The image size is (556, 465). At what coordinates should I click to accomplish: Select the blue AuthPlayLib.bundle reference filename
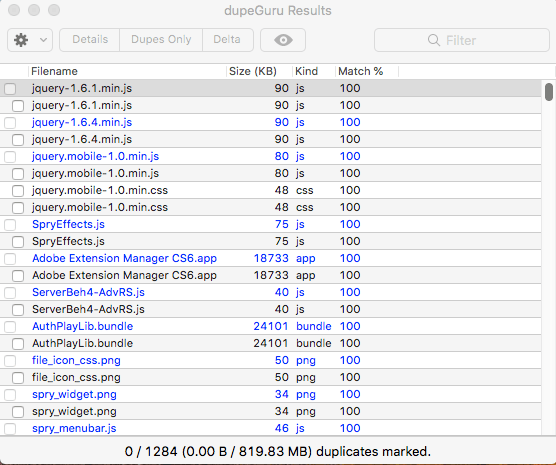(83, 326)
